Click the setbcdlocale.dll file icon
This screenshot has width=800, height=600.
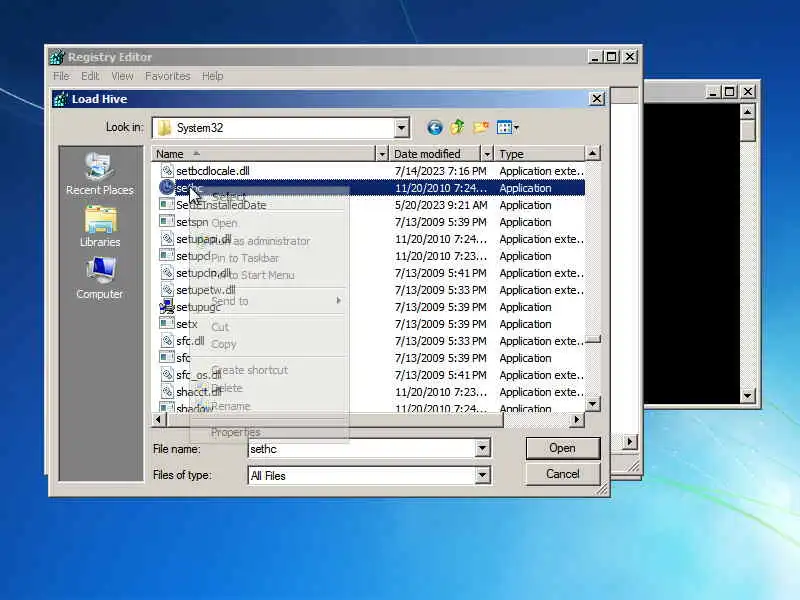pyautogui.click(x=166, y=170)
